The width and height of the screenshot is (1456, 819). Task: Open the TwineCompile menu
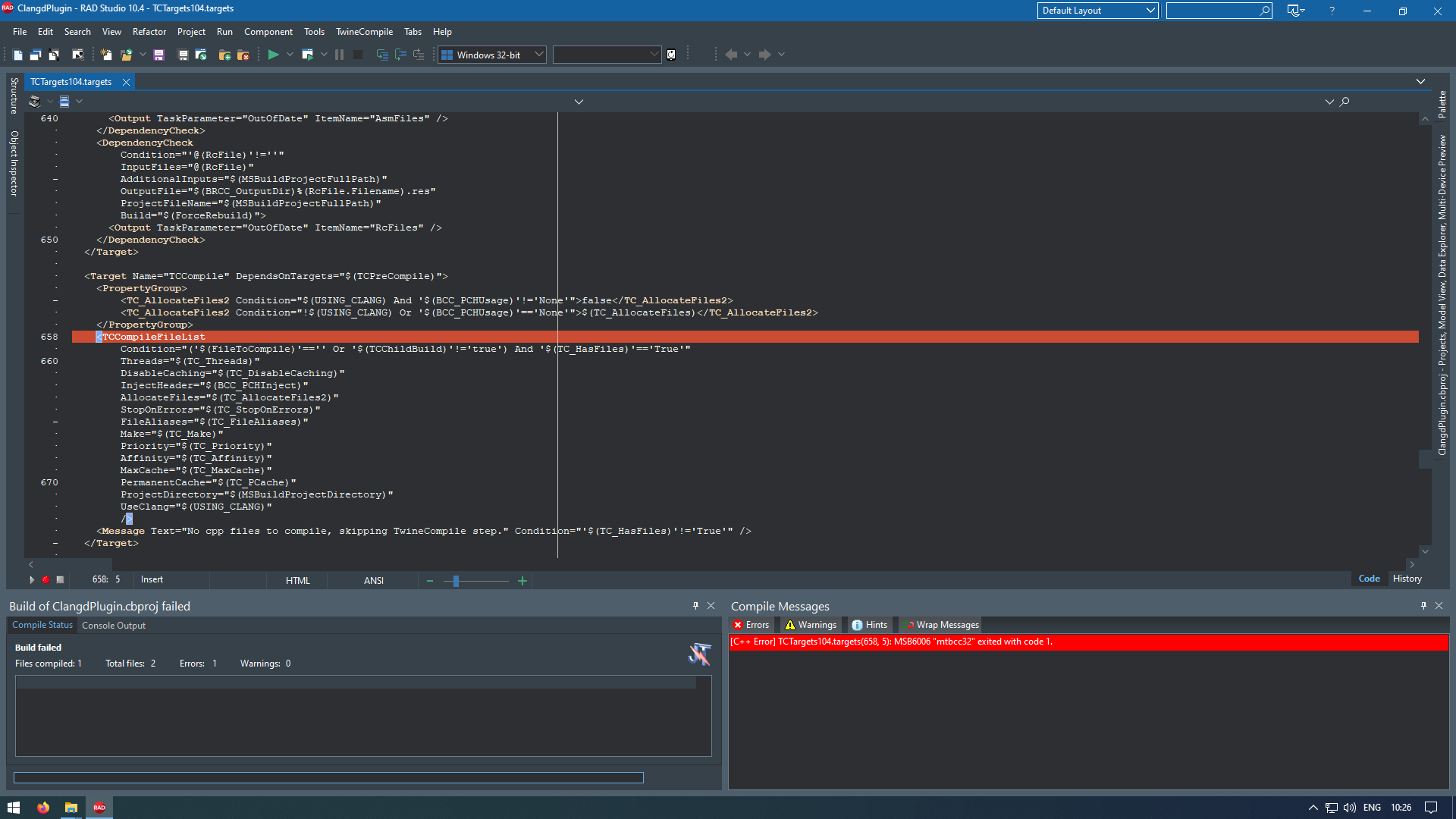click(364, 32)
